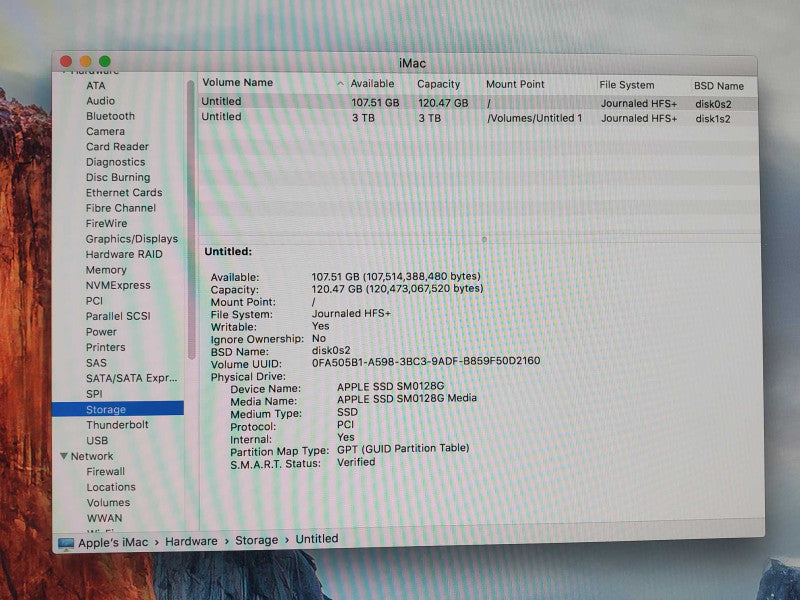
Task: Open FireWire information
Action: tap(106, 223)
